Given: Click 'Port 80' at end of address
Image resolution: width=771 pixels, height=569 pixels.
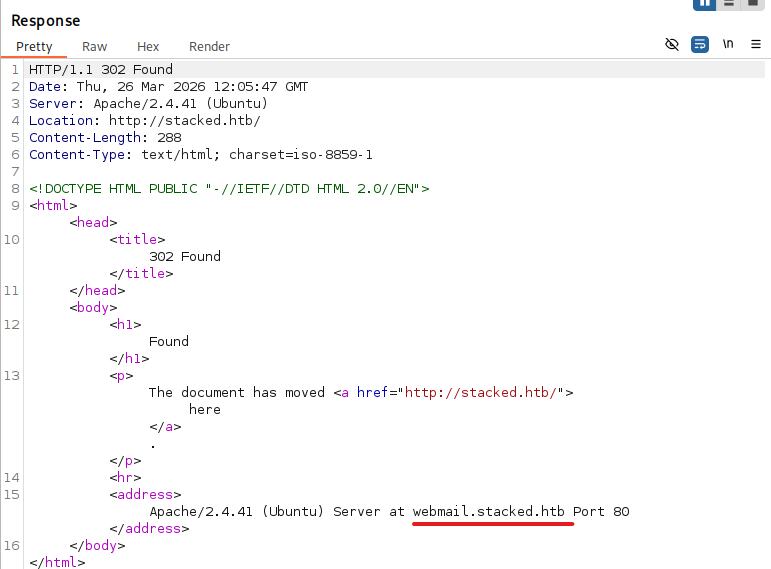Looking at the screenshot, I should point(601,511).
